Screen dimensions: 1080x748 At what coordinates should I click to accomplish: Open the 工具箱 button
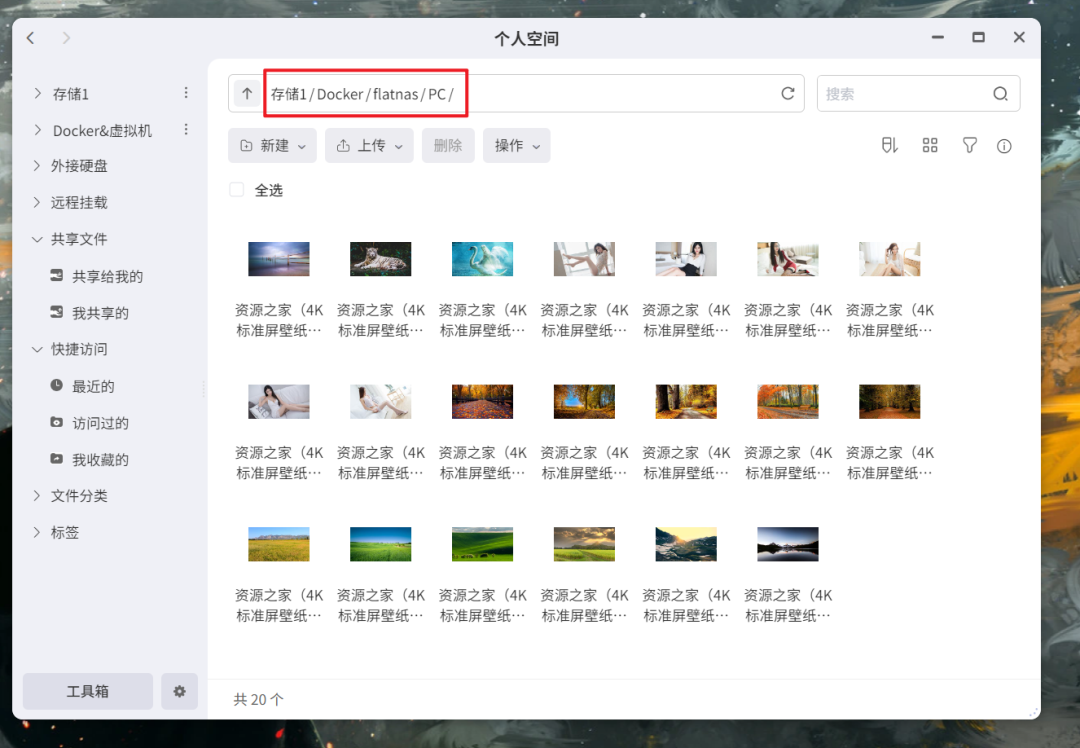(x=87, y=691)
